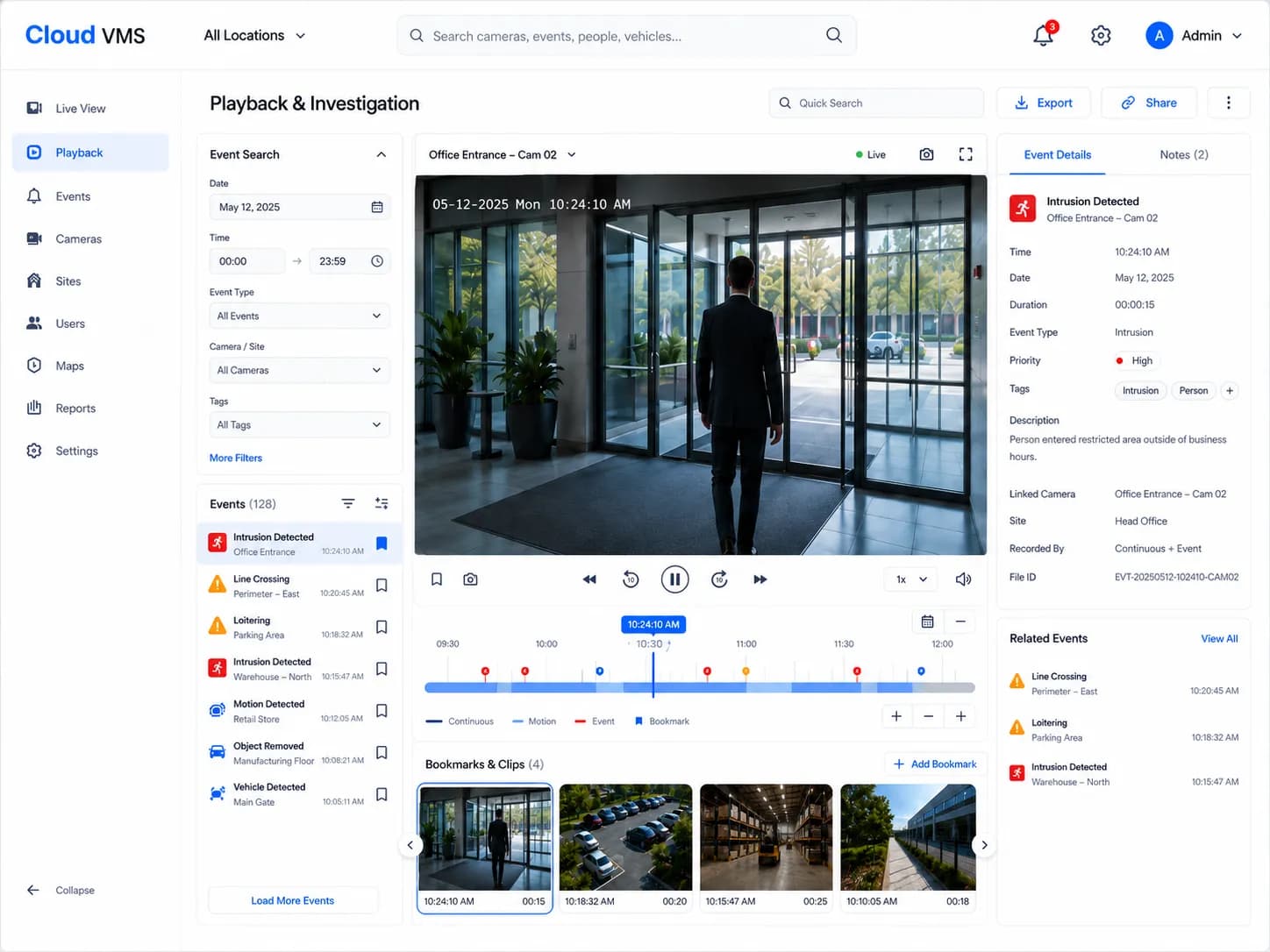Remove the bookmark from the Intrusion Detected Office Entrance event
The image size is (1270, 952).
pyautogui.click(x=382, y=543)
